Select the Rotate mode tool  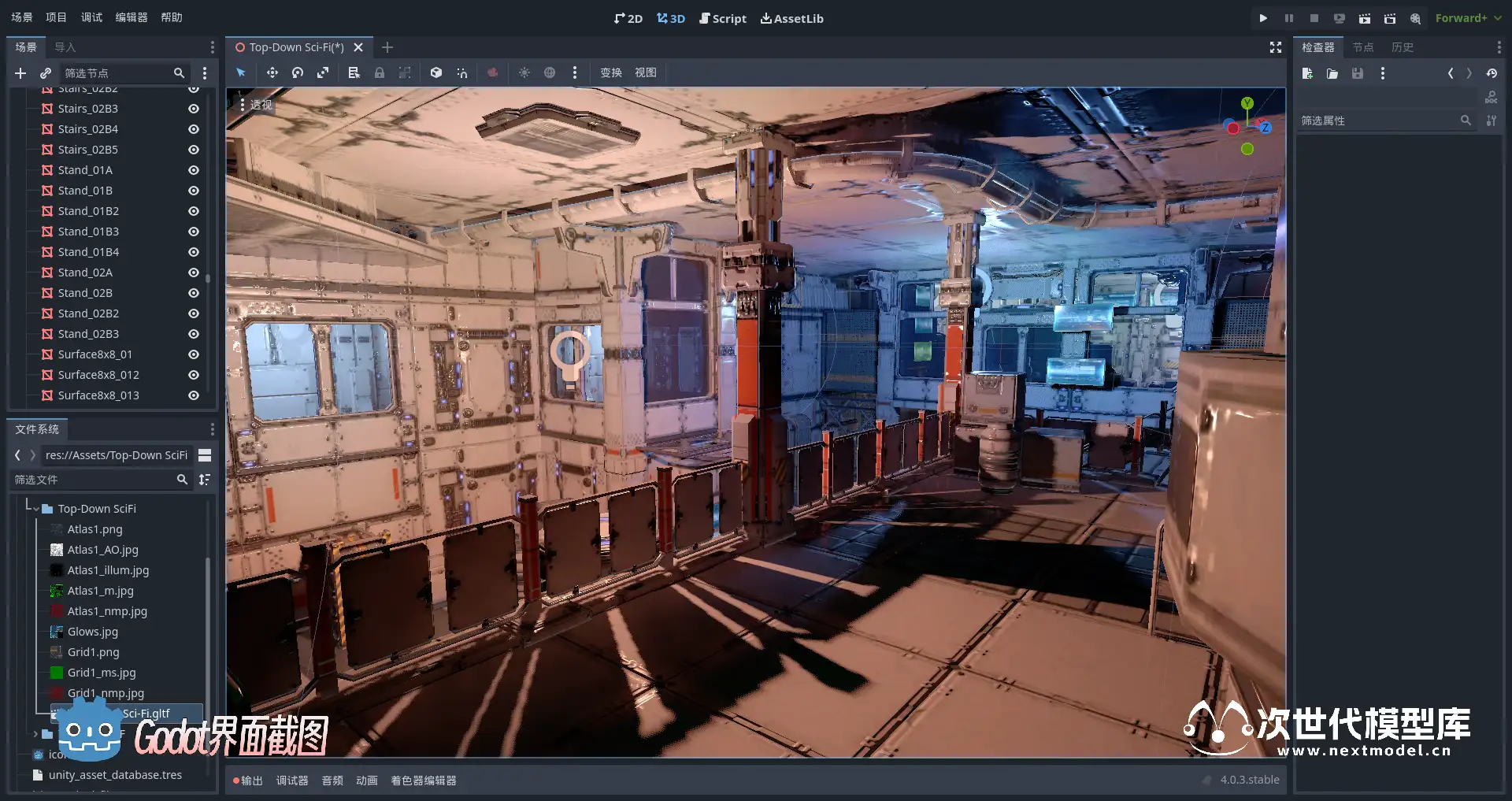click(x=298, y=72)
